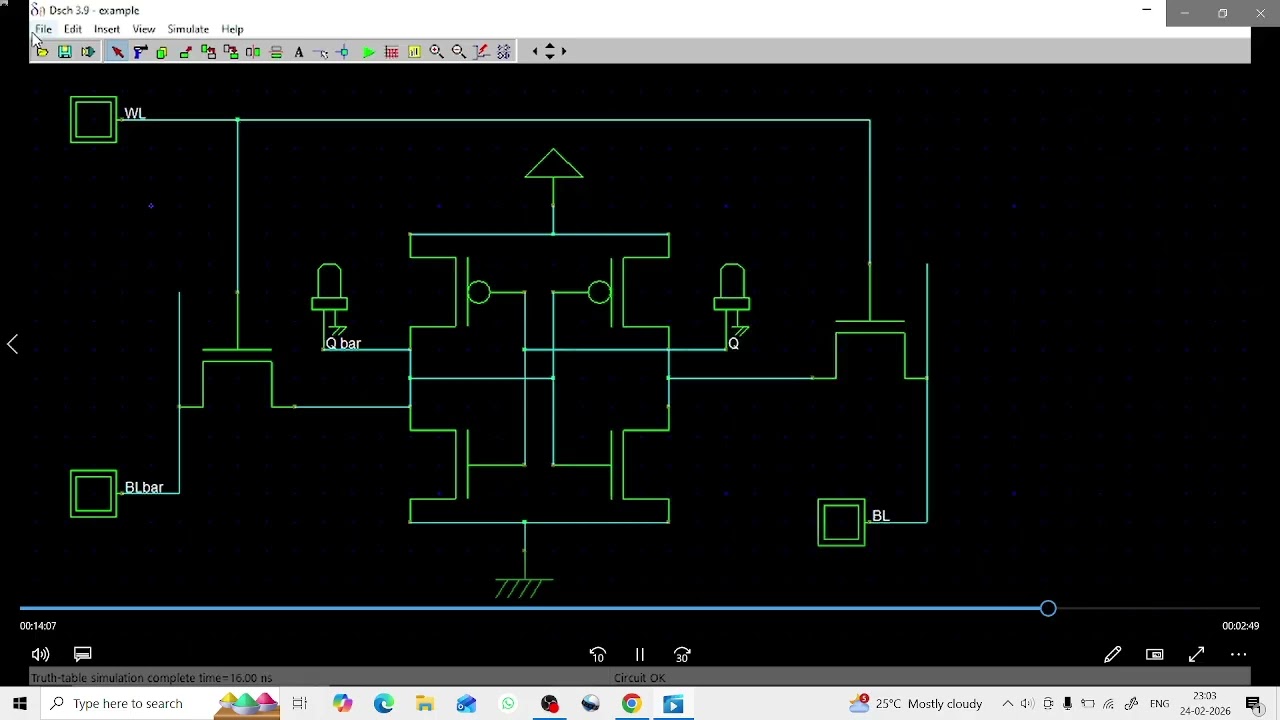Click the Move element toolbar icon
The image size is (1280, 720).
coord(185,51)
